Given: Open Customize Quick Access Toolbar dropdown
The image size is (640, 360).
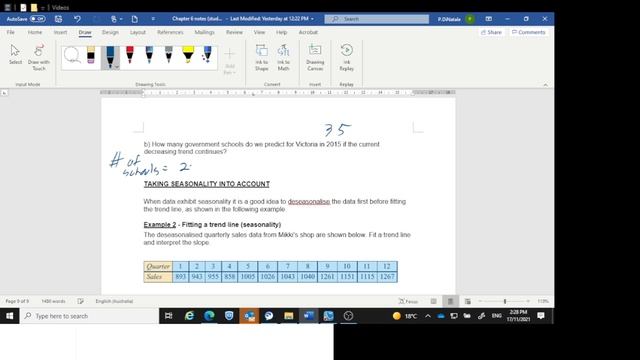Looking at the screenshot, I should (153, 19).
